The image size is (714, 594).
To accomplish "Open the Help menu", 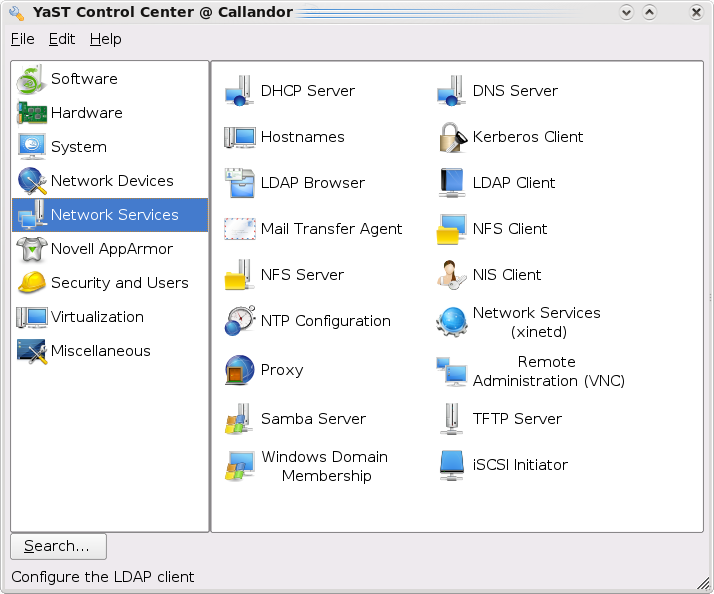I will point(105,39).
